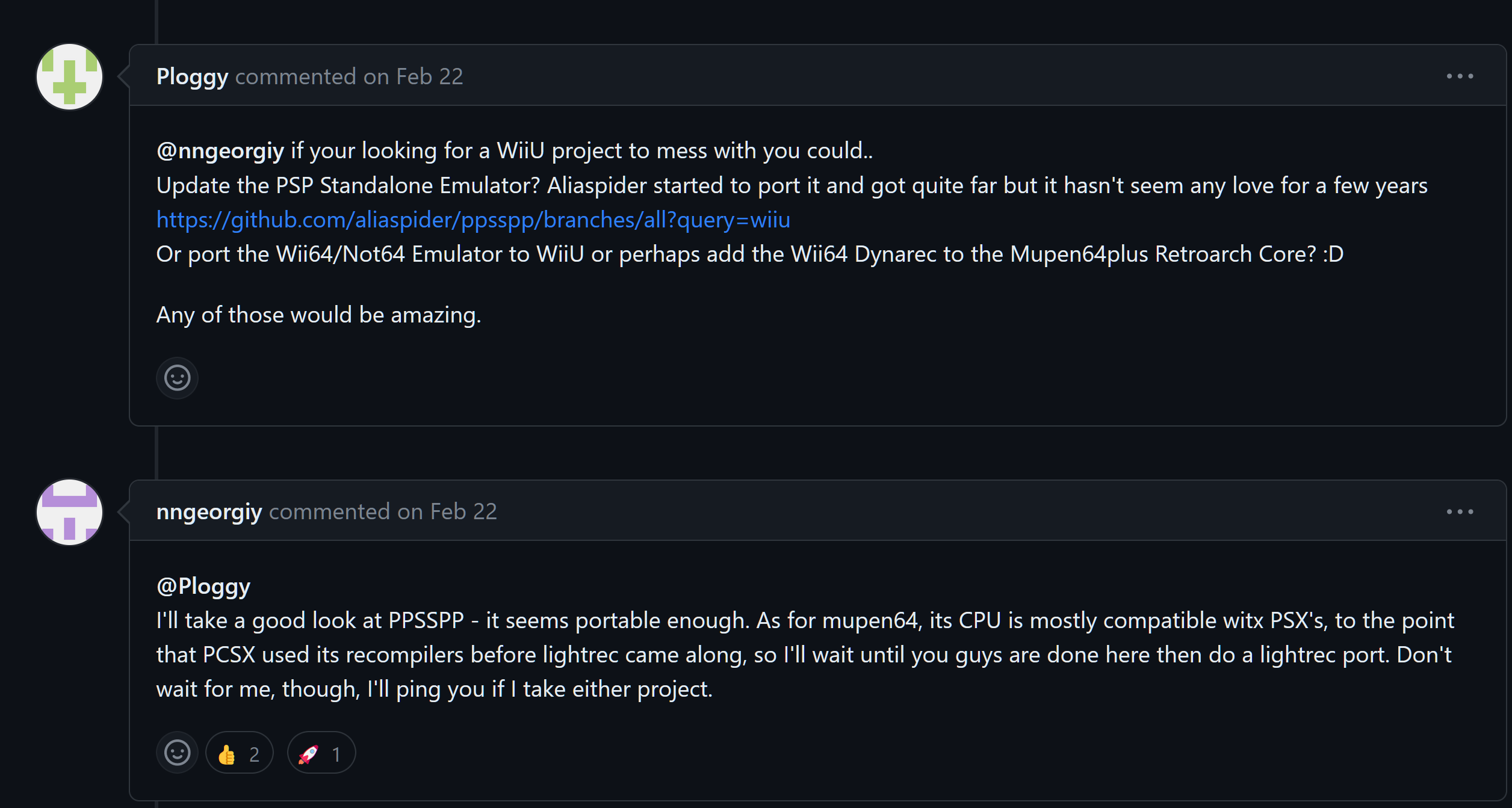The width and height of the screenshot is (1512, 808).
Task: Open the Ploggy username link in the comment header
Action: coord(192,77)
